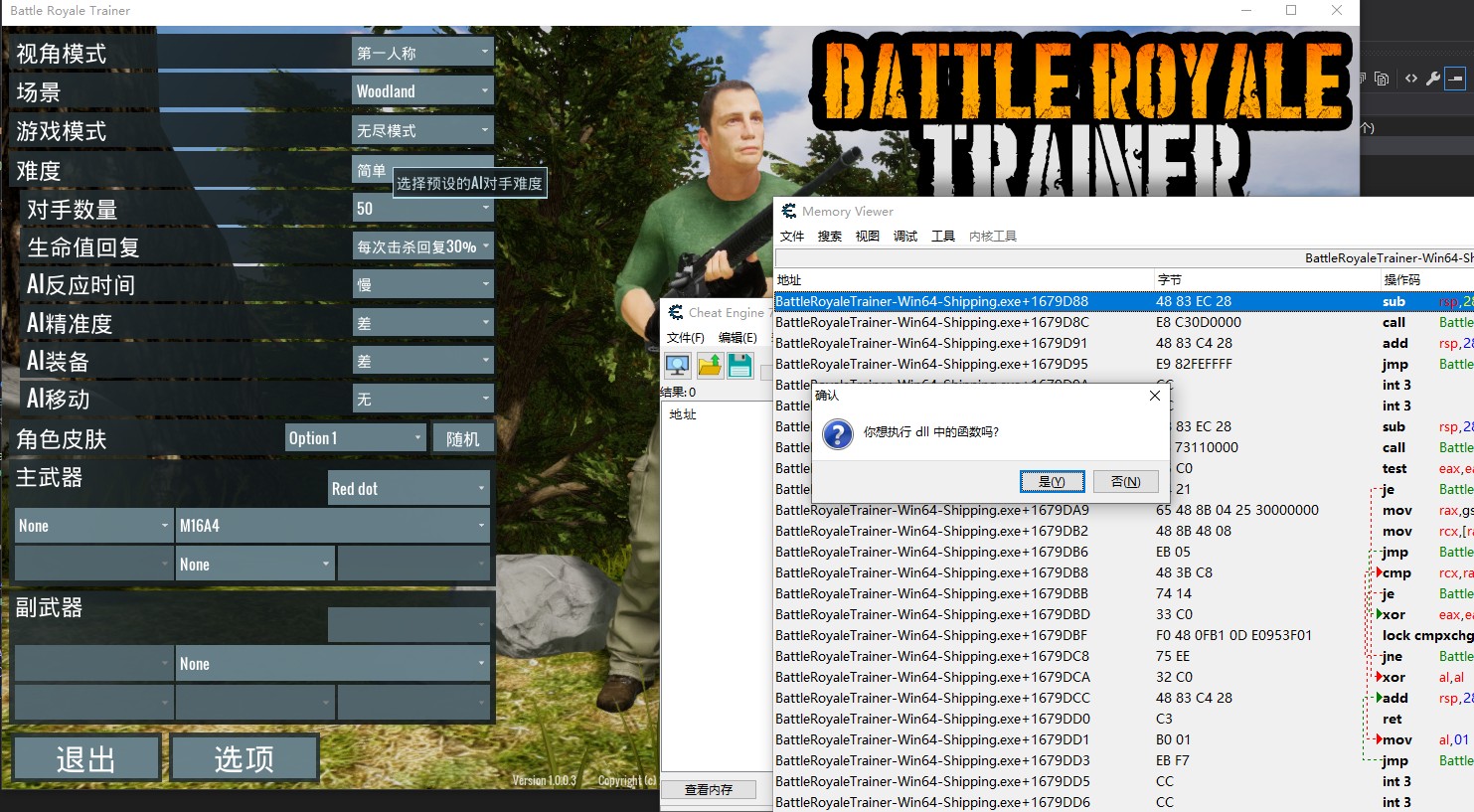Viewport: 1474px width, 812px height.
Task: Open 文件 menu in Memory Viewer
Action: point(792,237)
